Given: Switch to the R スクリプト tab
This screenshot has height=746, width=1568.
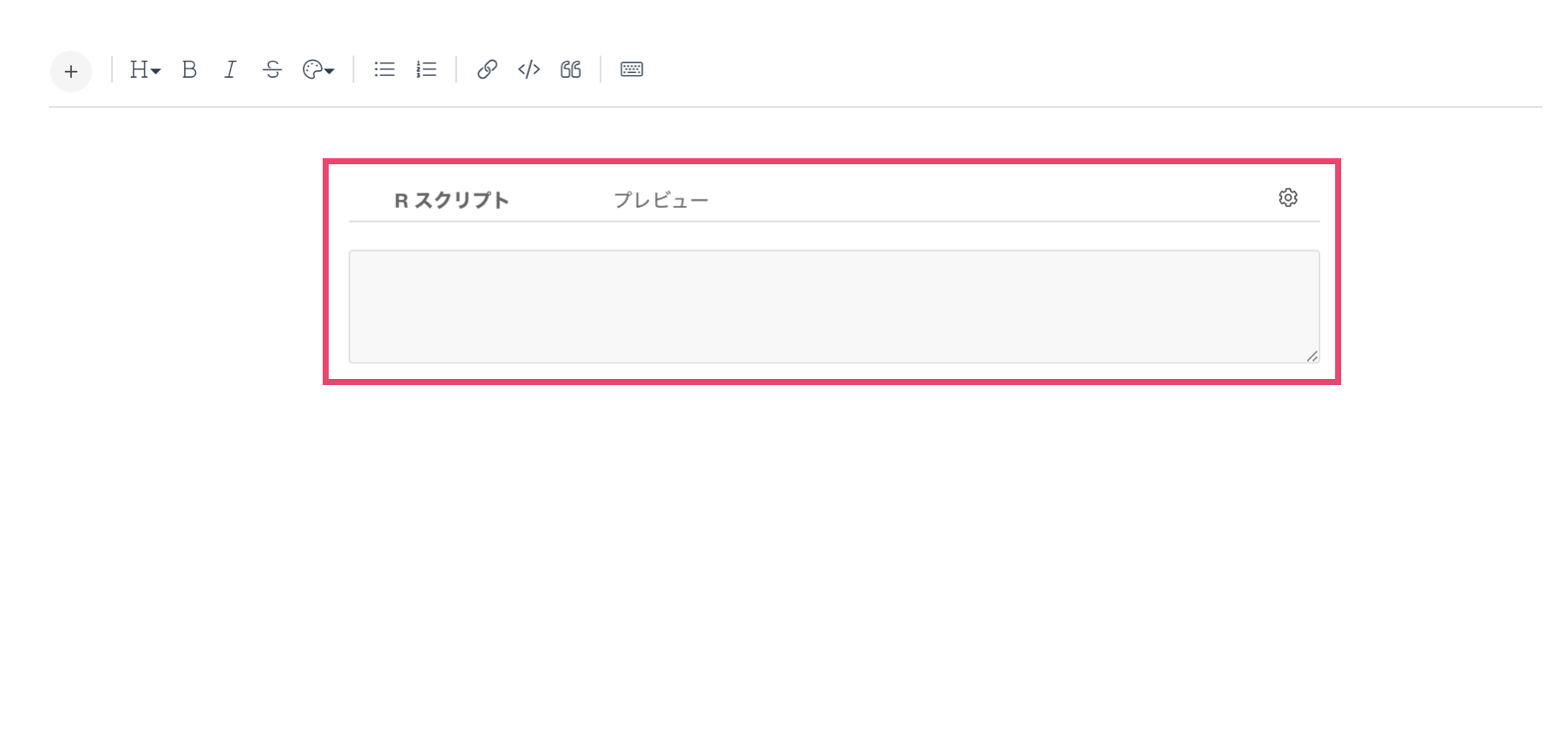Looking at the screenshot, I should pos(452,200).
